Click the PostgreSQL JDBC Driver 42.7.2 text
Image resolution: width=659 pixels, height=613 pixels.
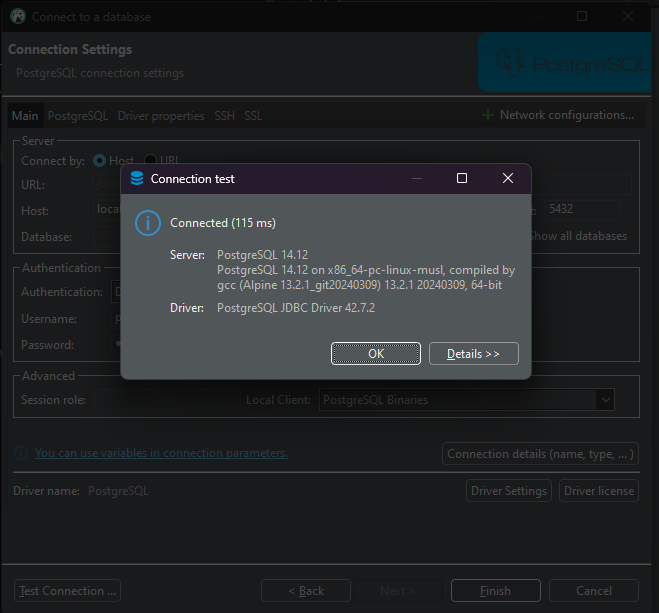pyautogui.click(x=296, y=308)
